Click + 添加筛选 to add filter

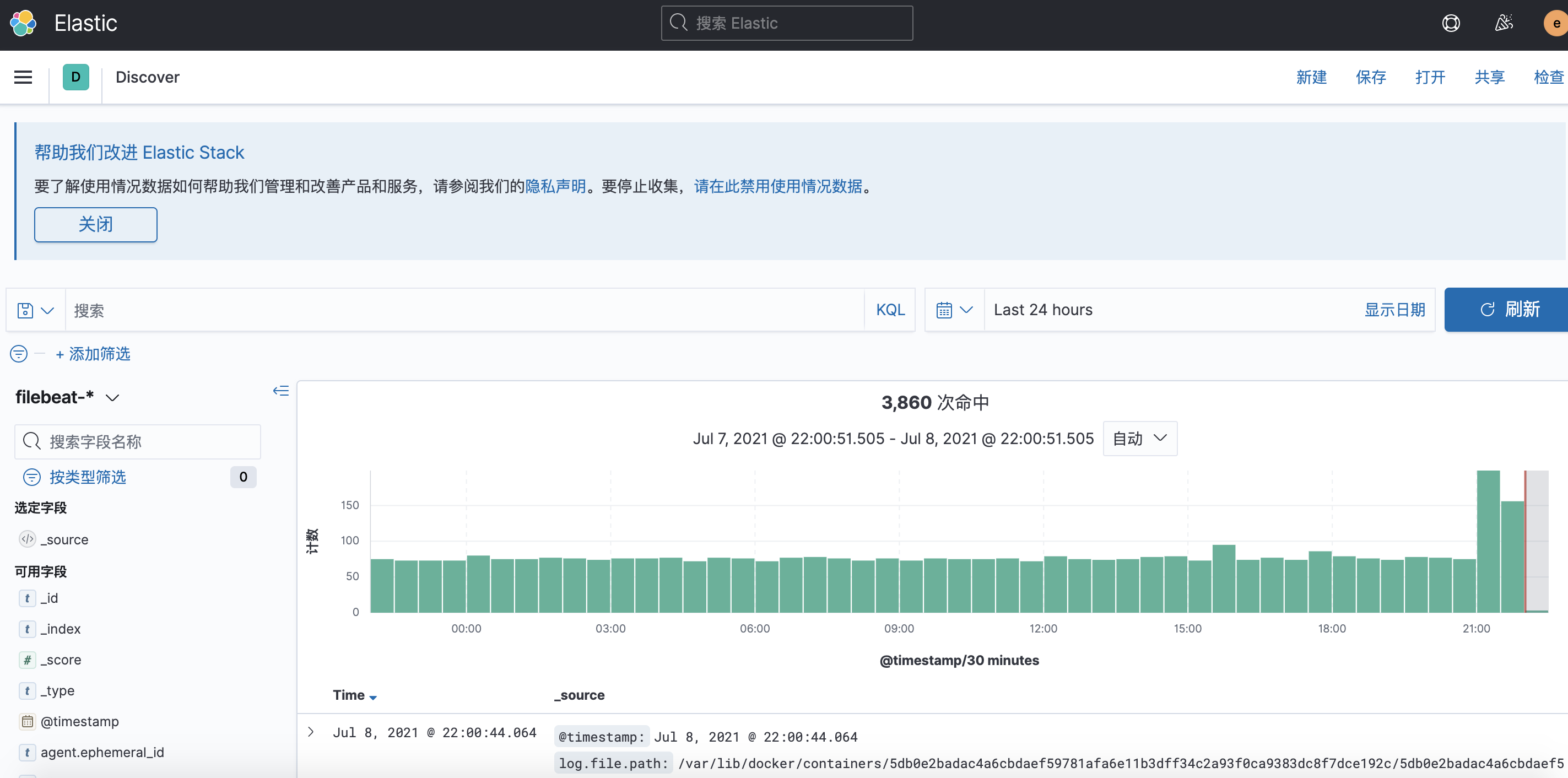pos(93,354)
